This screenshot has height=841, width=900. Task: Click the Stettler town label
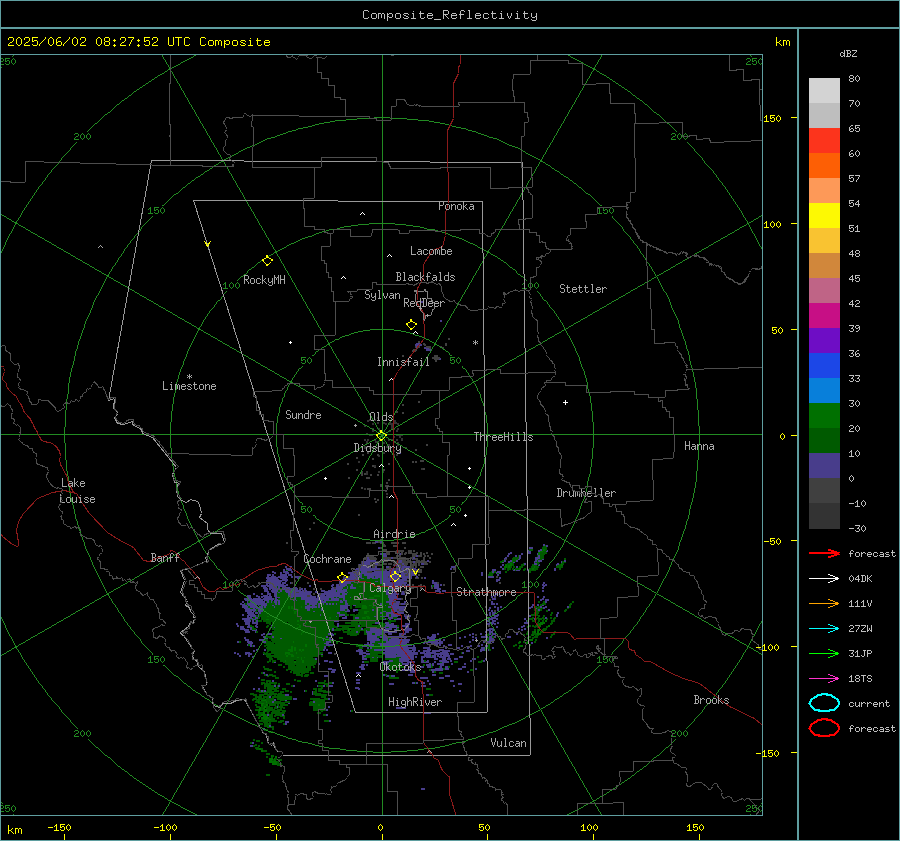coord(583,289)
